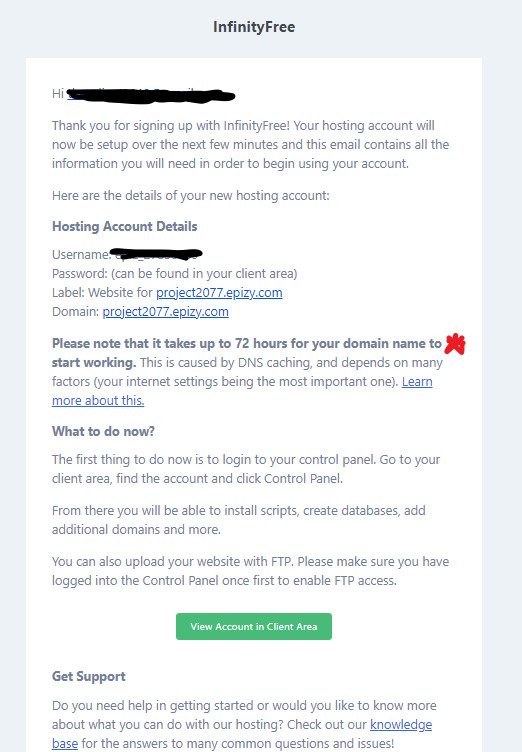The image size is (522, 752).
Task: Select the Hosting Account Details heading
Action: pyautogui.click(x=125, y=226)
